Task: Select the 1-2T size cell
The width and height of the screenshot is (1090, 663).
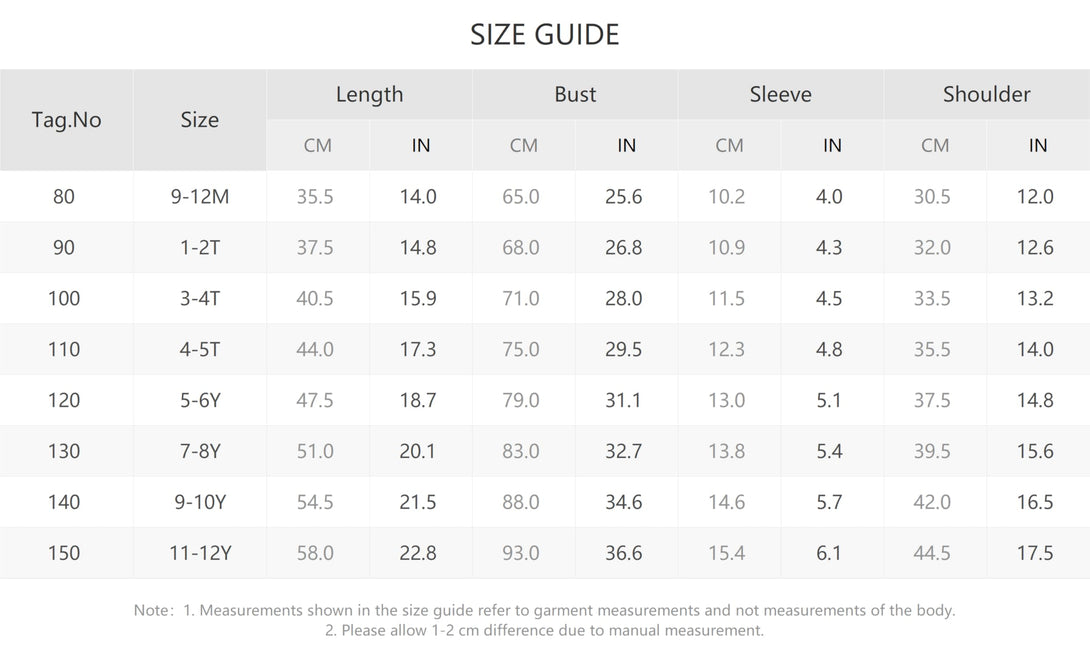Action: (x=200, y=247)
